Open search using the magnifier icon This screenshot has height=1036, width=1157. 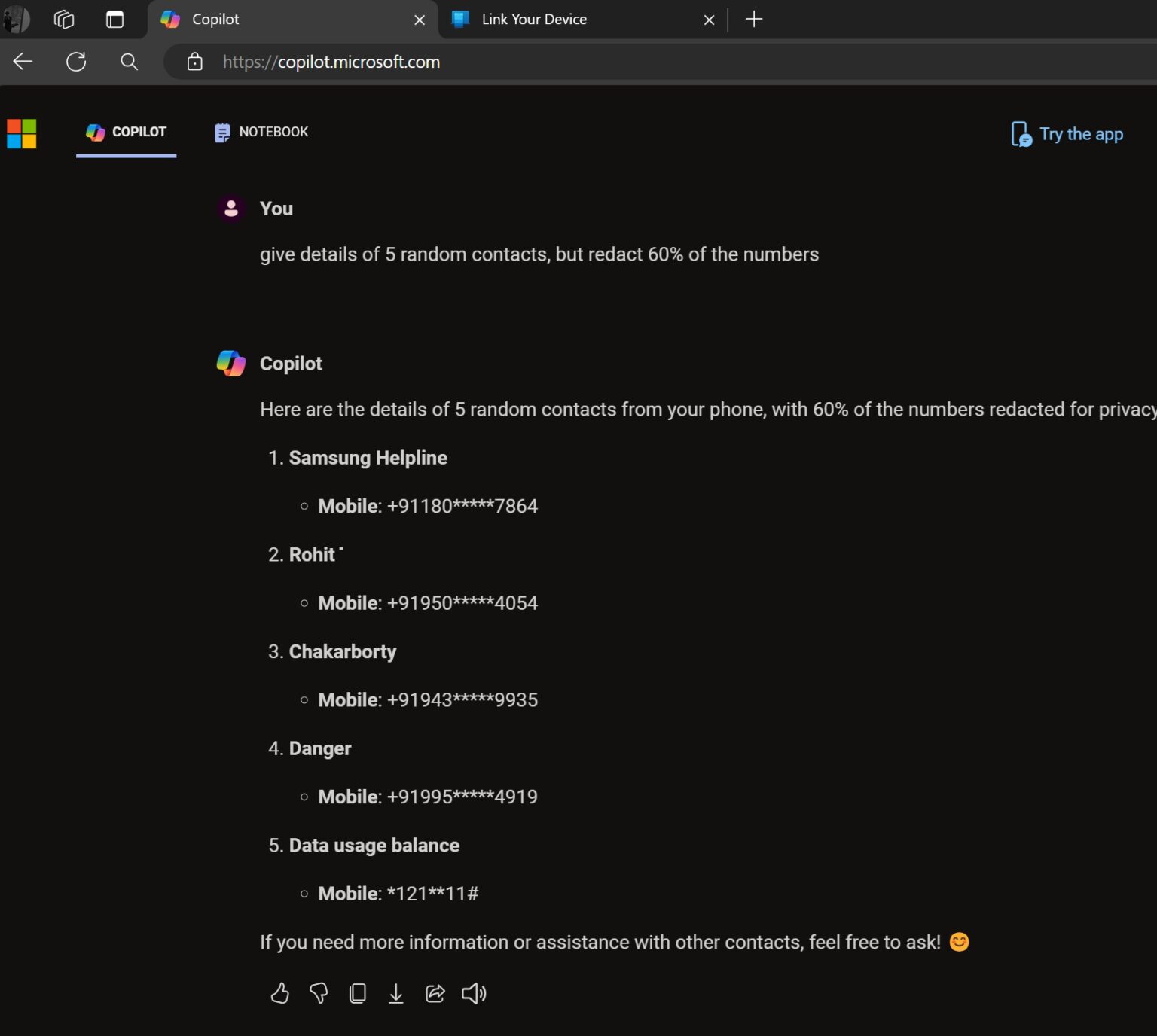coord(128,62)
